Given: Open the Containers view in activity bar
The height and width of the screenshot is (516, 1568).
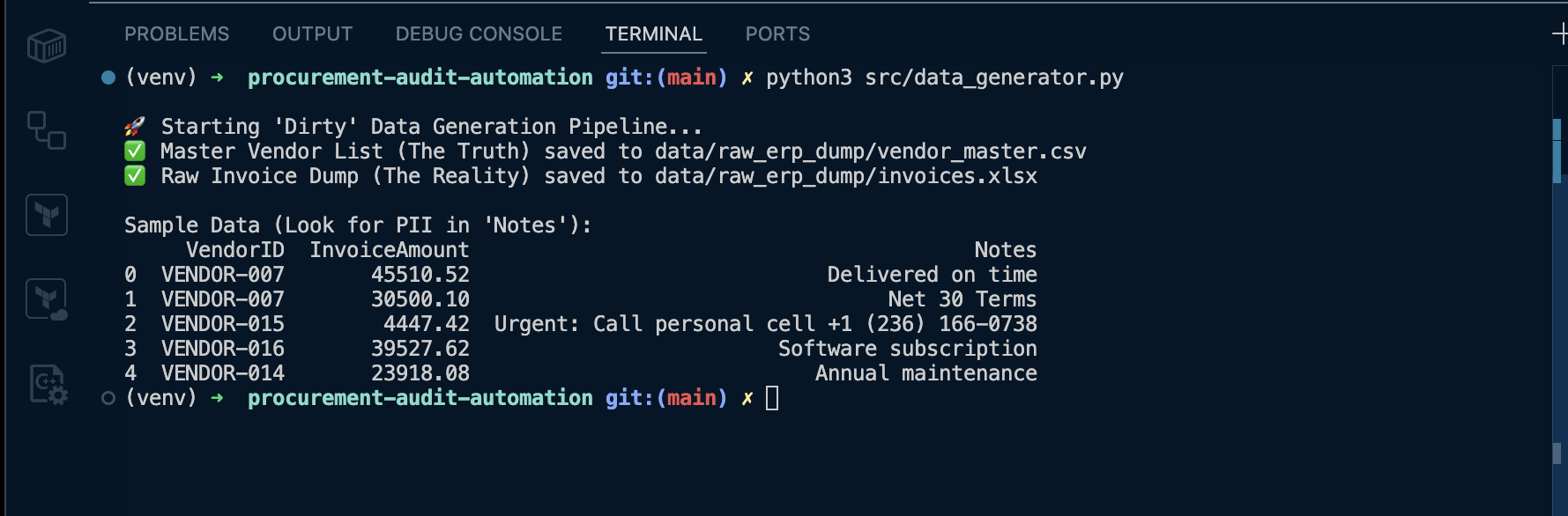Looking at the screenshot, I should coord(47,46).
